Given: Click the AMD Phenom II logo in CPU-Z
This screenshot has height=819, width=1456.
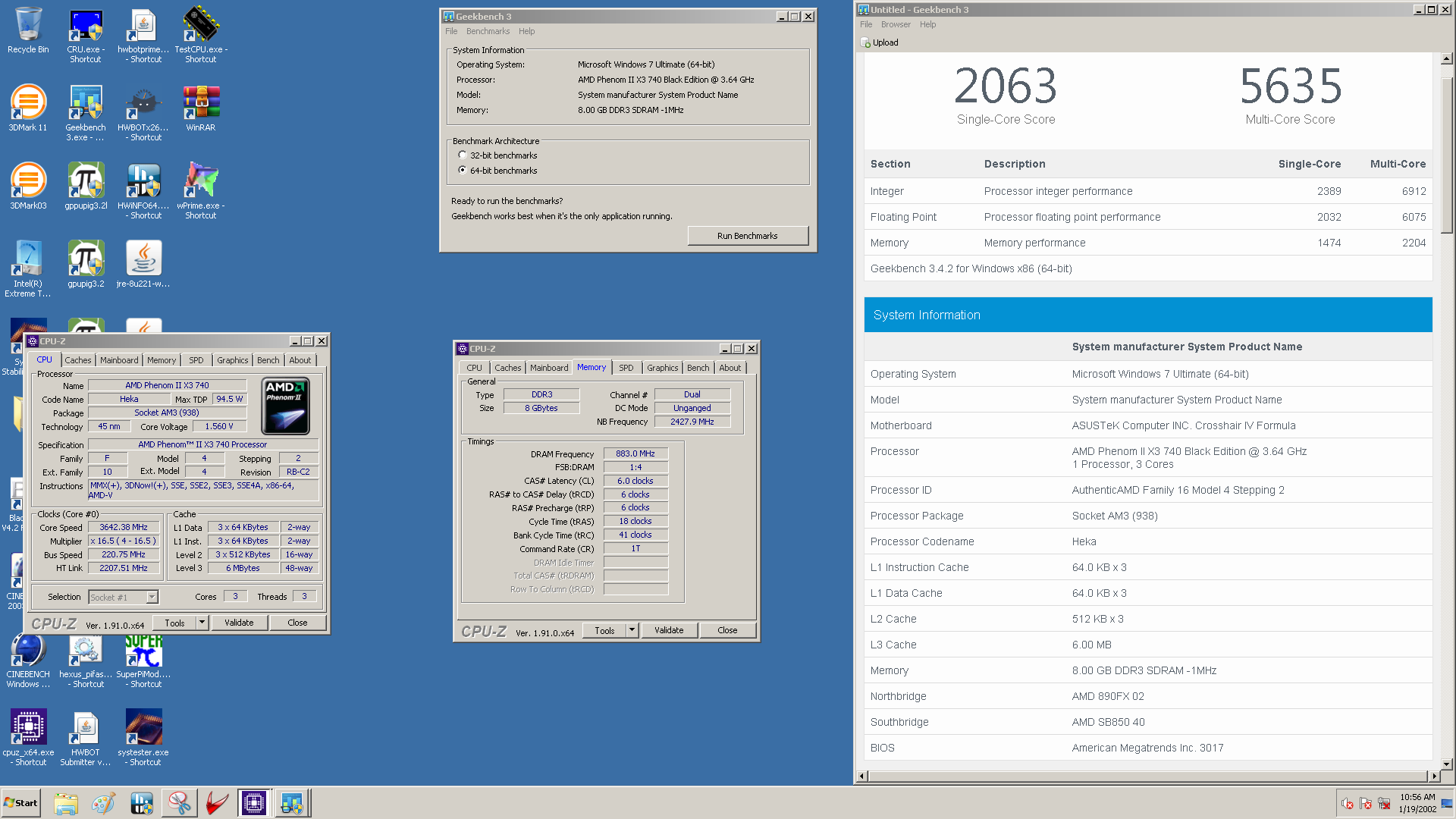Looking at the screenshot, I should [286, 406].
